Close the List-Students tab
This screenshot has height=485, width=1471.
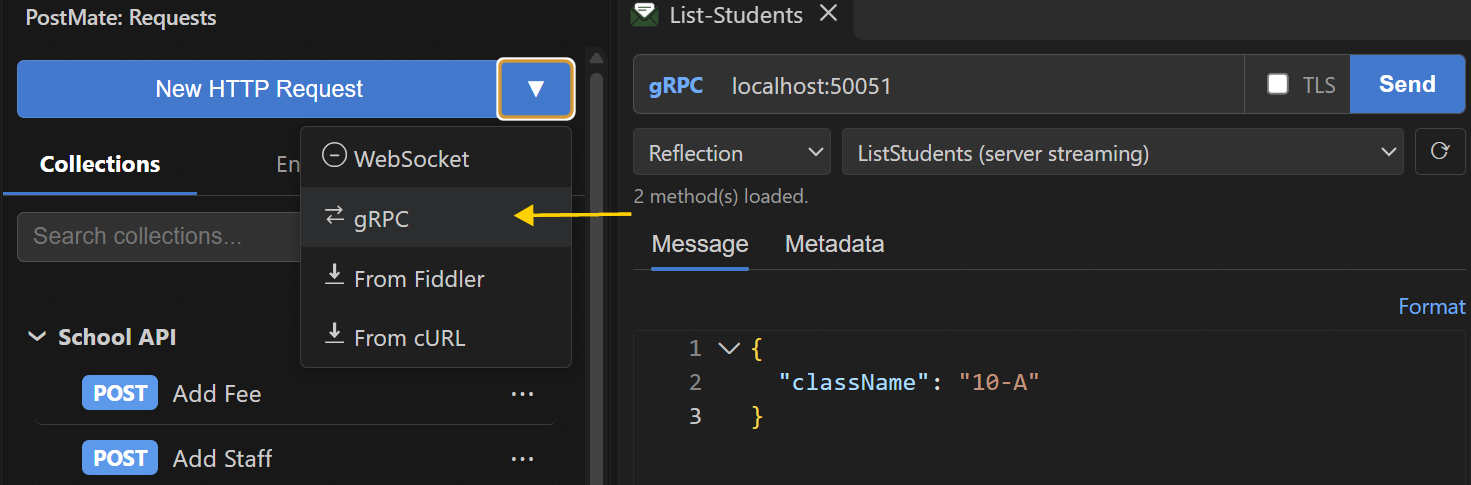(x=827, y=14)
